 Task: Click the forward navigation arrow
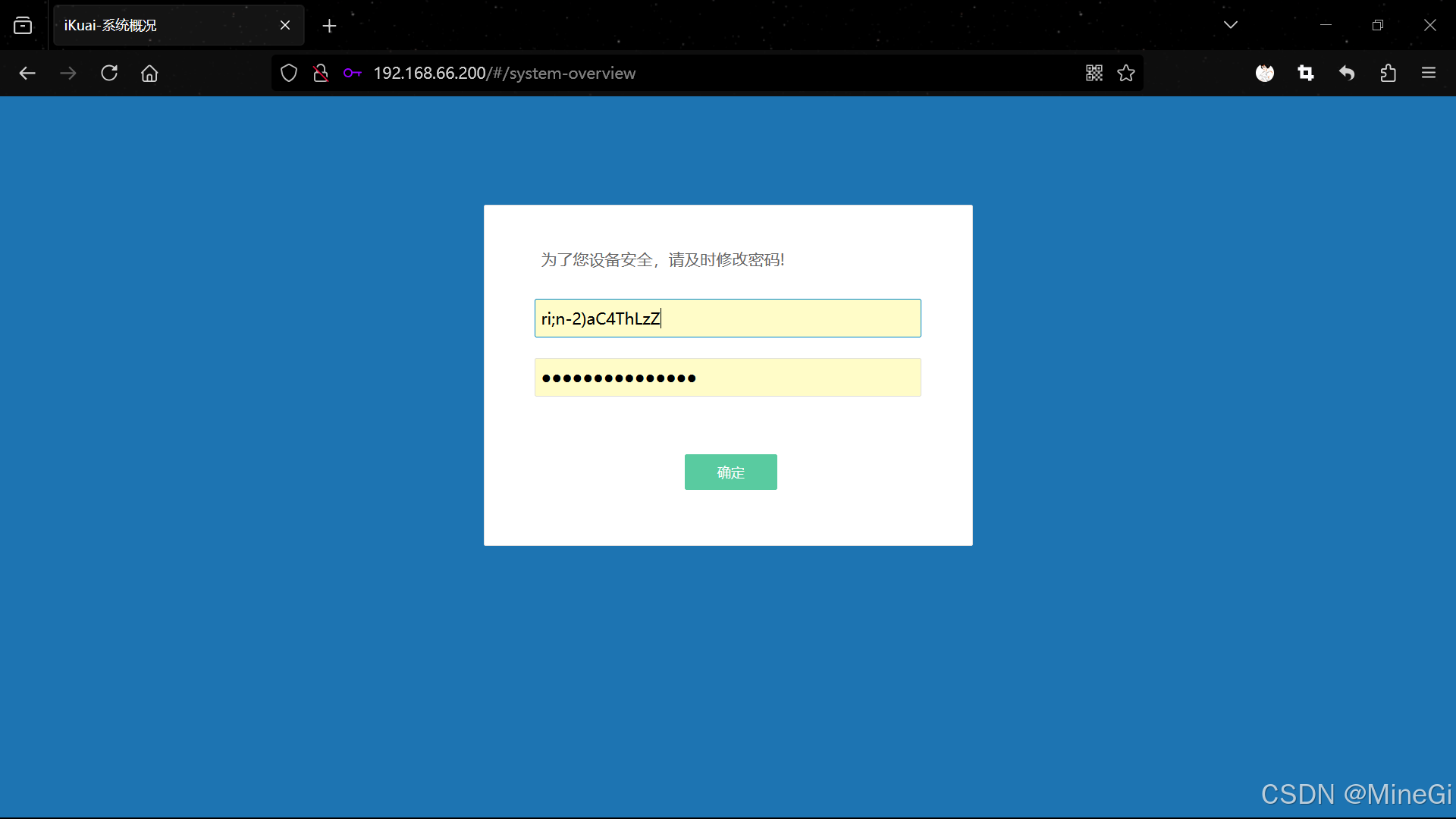coord(68,73)
